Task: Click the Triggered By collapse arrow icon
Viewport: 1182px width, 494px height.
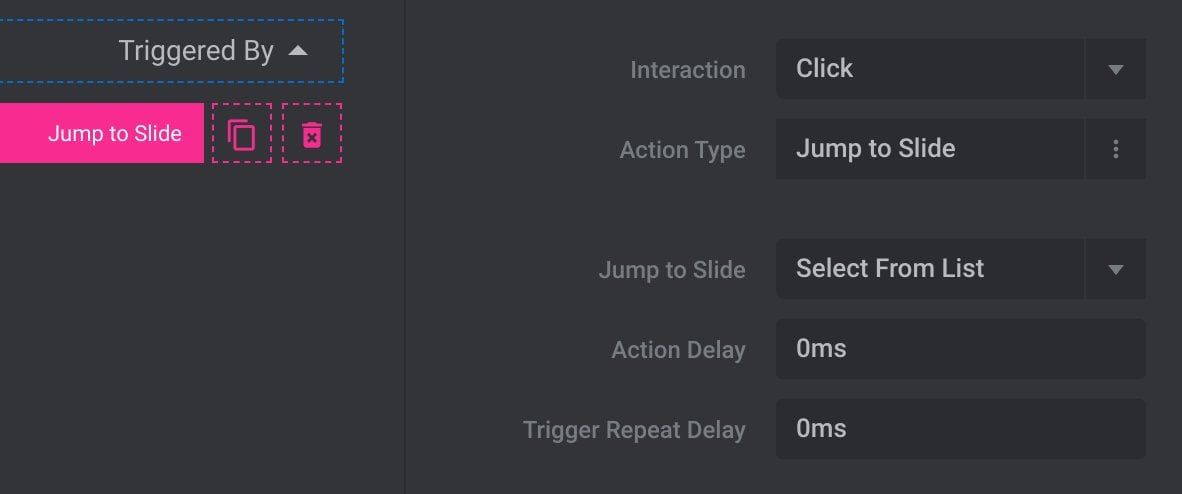Action: 299,51
